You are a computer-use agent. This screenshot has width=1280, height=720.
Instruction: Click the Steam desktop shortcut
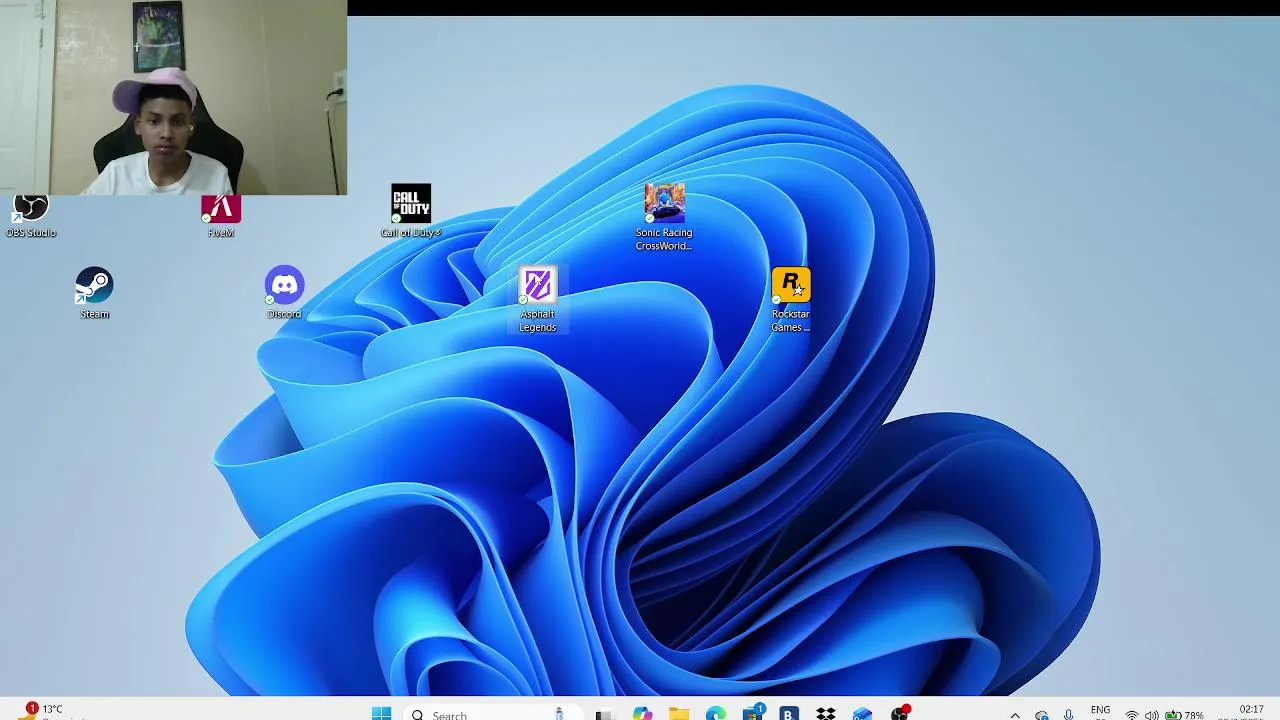pos(95,293)
